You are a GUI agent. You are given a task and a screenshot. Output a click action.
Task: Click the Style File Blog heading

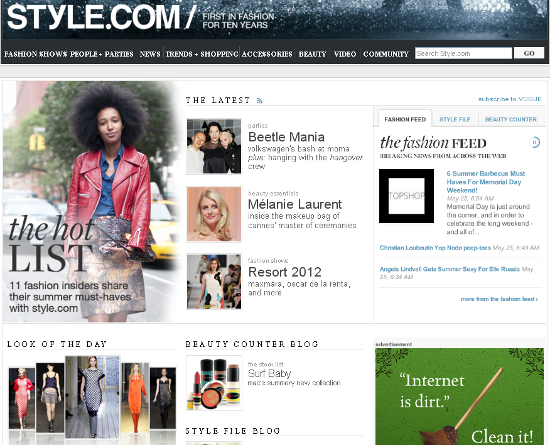point(233,431)
